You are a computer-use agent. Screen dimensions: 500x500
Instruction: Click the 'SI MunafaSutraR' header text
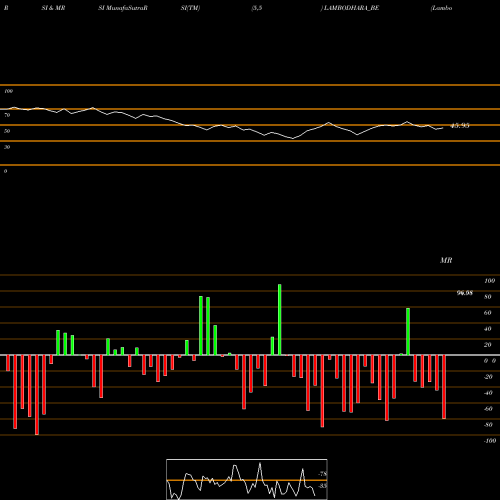[123, 8]
